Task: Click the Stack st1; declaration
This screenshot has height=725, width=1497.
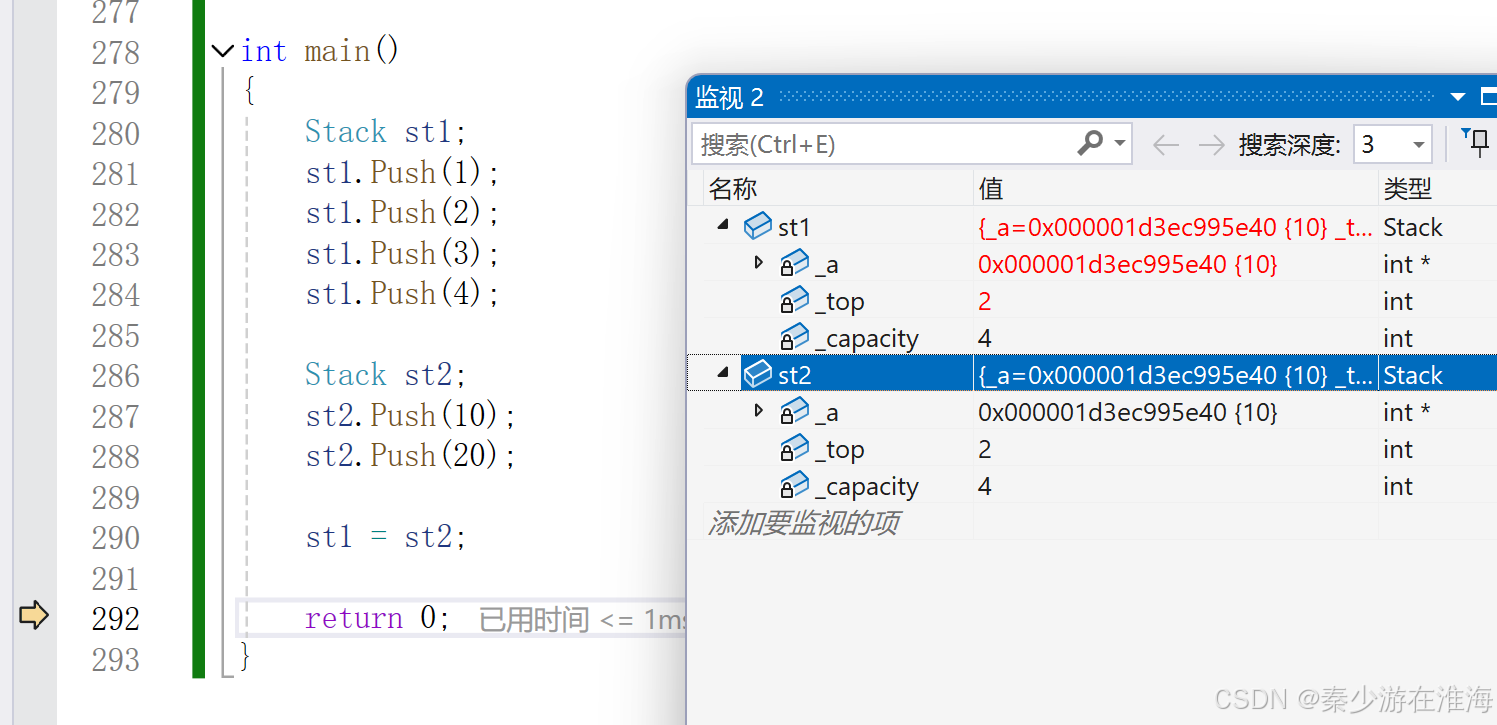Action: pyautogui.click(x=386, y=132)
